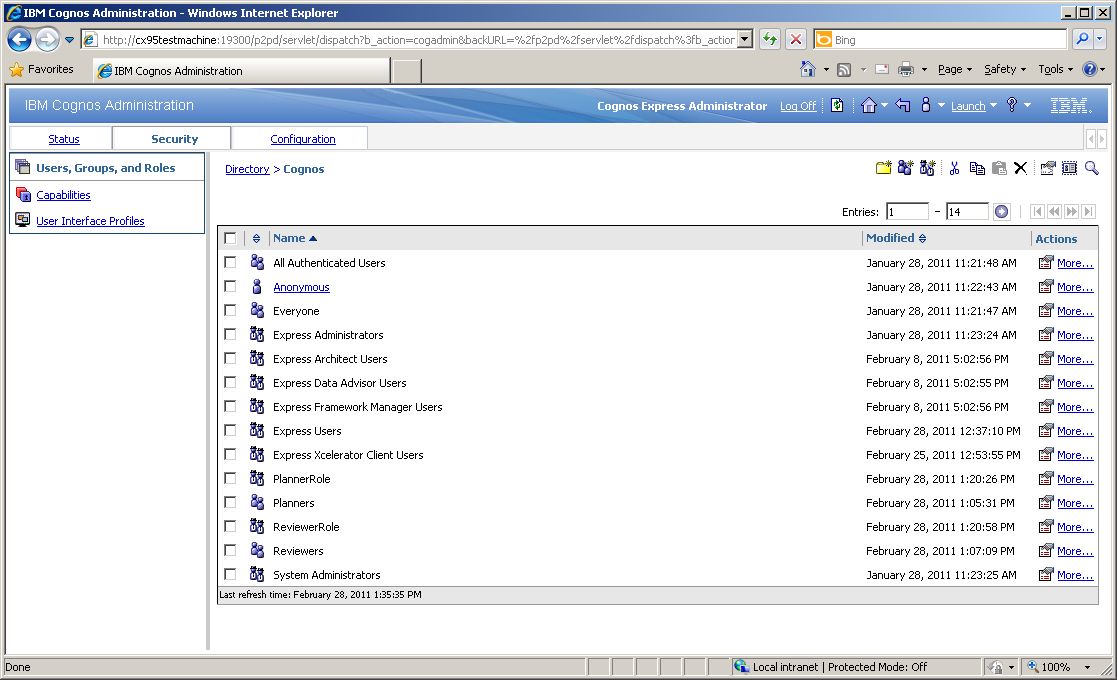Image resolution: width=1117 pixels, height=680 pixels.
Task: Click the Cut scissors icon
Action: (955, 168)
